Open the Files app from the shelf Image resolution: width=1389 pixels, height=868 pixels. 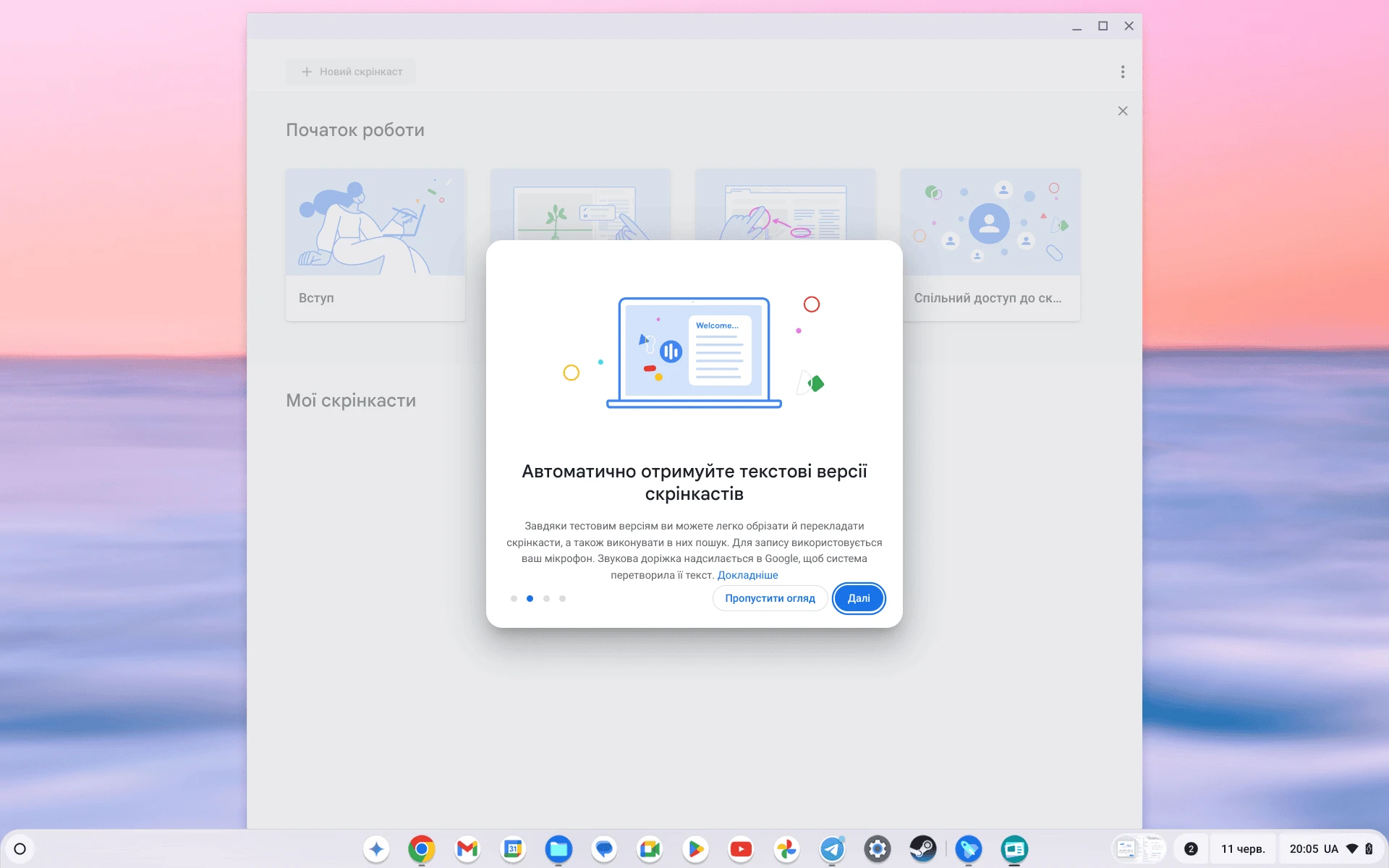click(558, 848)
